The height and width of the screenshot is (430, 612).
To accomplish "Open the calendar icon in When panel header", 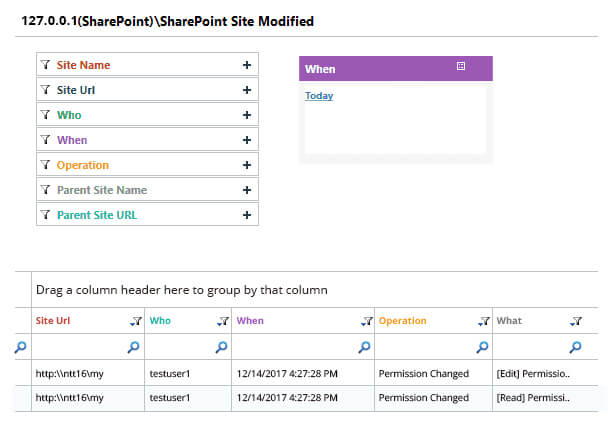I will [461, 66].
